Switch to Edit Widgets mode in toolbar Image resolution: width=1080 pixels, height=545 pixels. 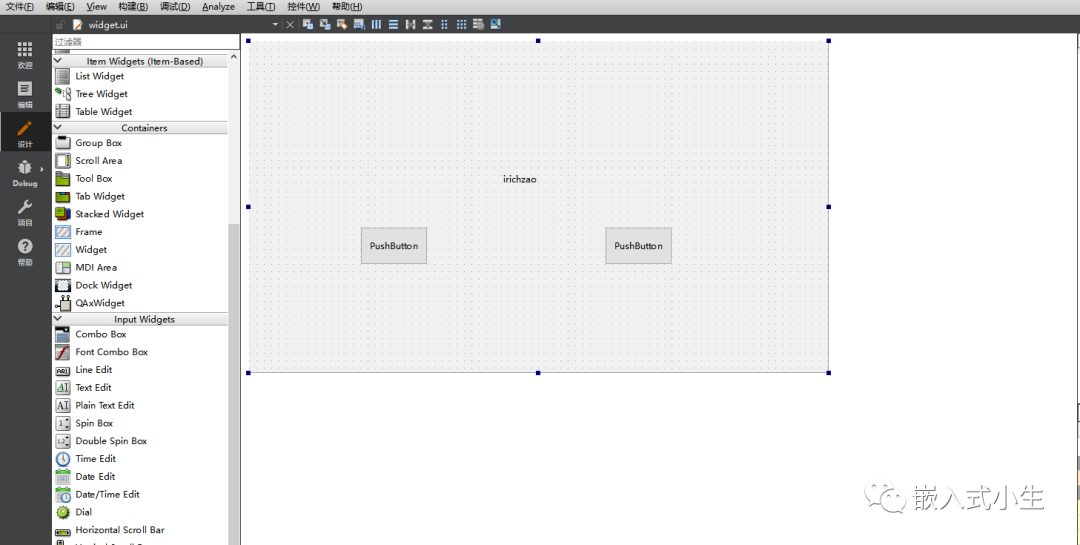pyautogui.click(x=308, y=24)
